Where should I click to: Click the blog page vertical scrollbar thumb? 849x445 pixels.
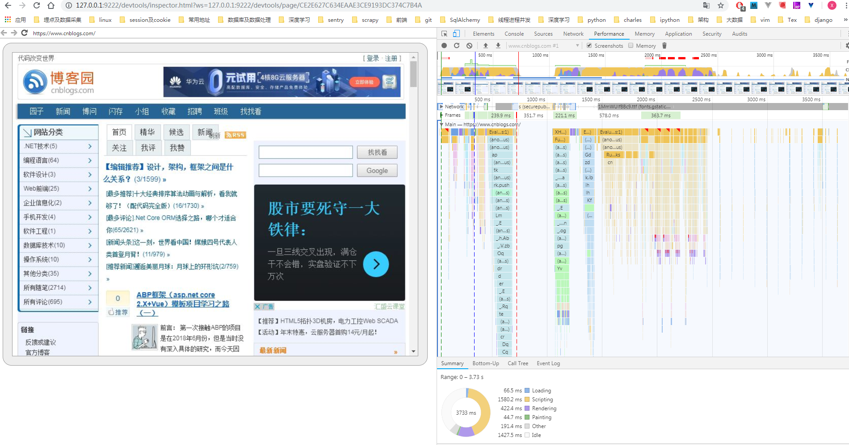point(414,74)
